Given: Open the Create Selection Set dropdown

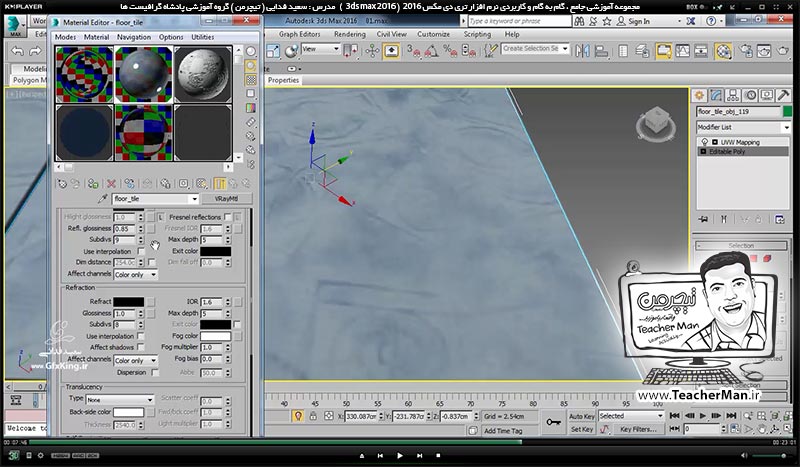Looking at the screenshot, I should [x=535, y=48].
